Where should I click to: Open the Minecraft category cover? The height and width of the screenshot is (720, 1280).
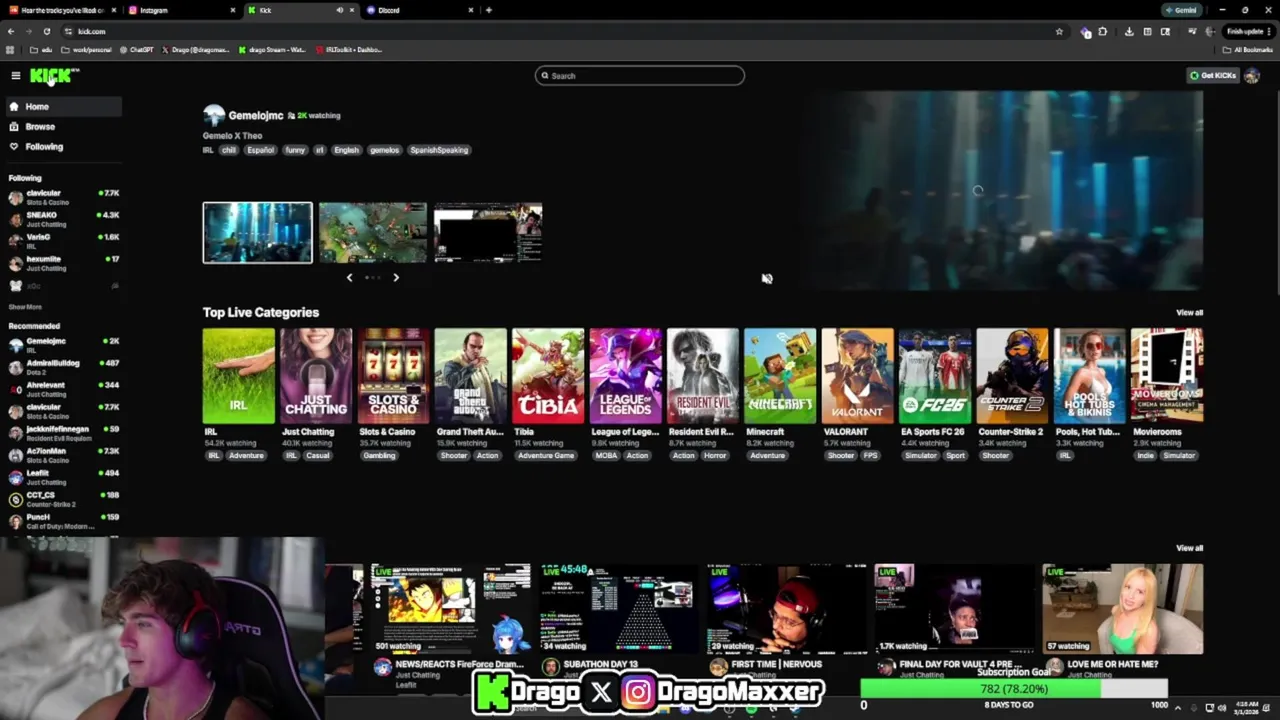click(780, 376)
